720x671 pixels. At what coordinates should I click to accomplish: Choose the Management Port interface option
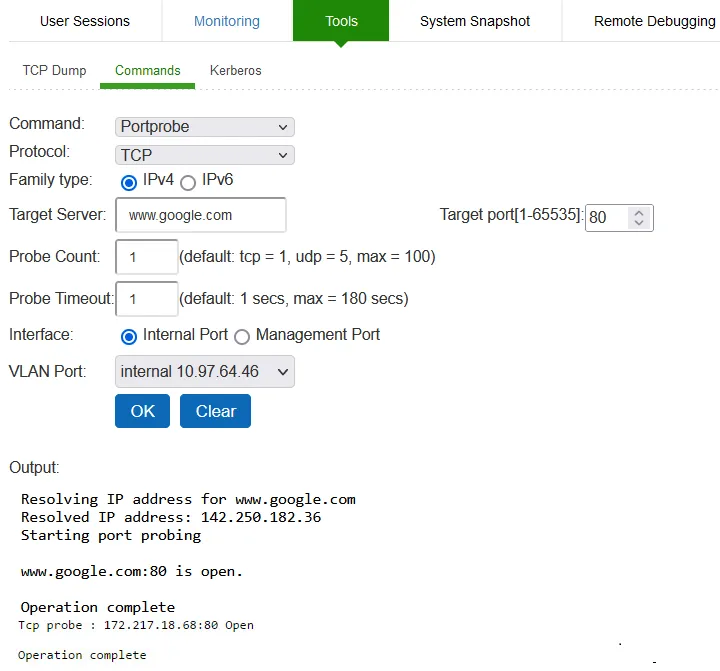242,337
